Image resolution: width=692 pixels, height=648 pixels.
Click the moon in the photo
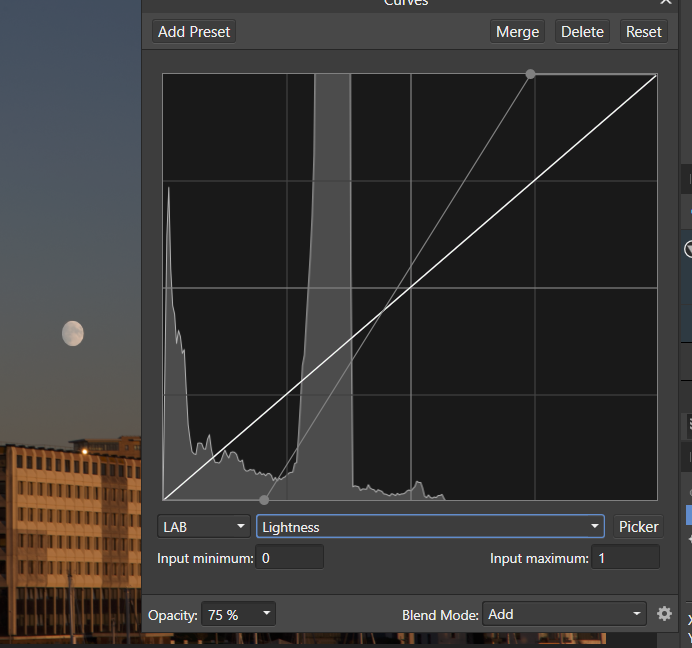click(72, 333)
